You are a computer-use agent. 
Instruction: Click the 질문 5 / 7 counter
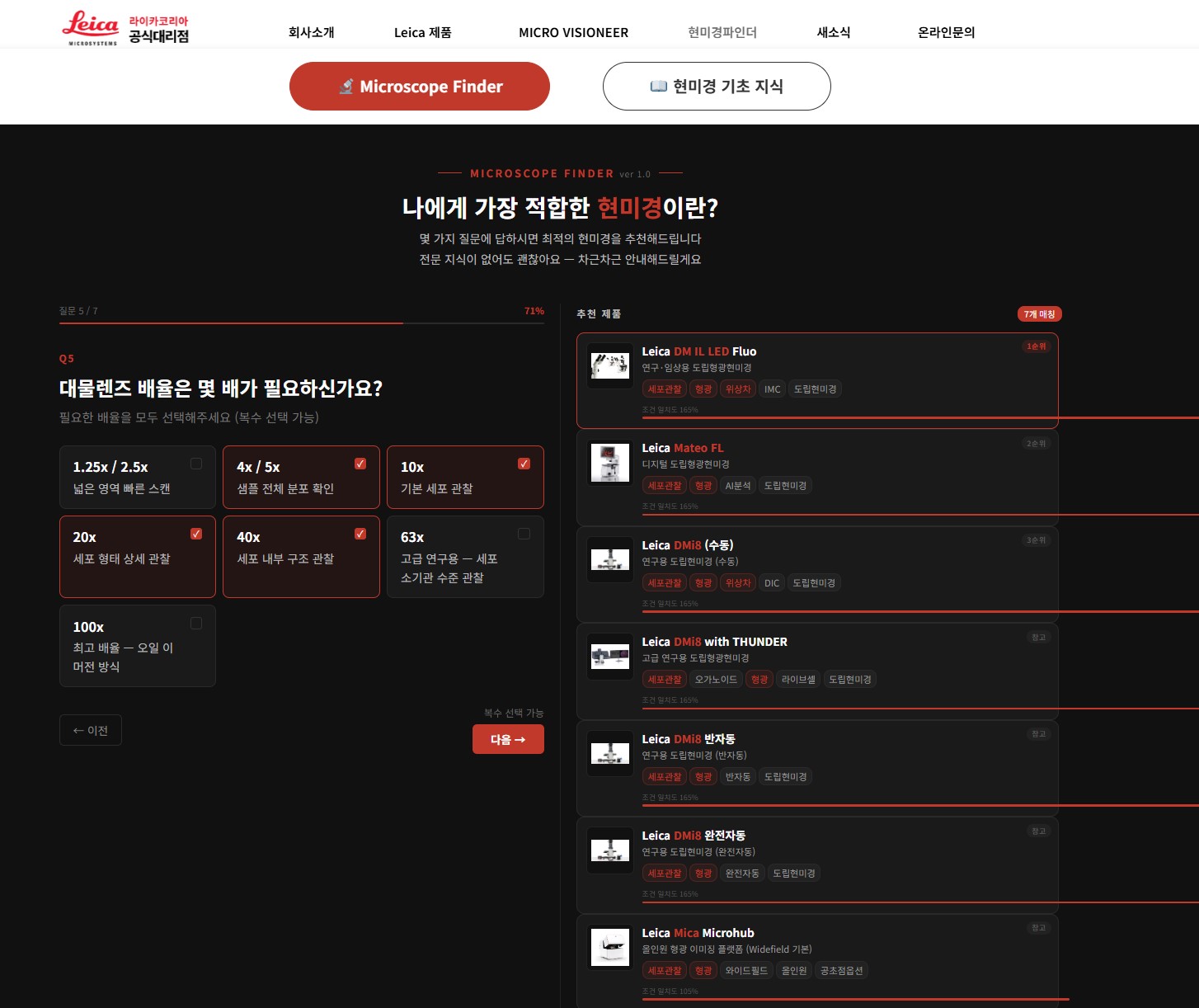pos(78,311)
